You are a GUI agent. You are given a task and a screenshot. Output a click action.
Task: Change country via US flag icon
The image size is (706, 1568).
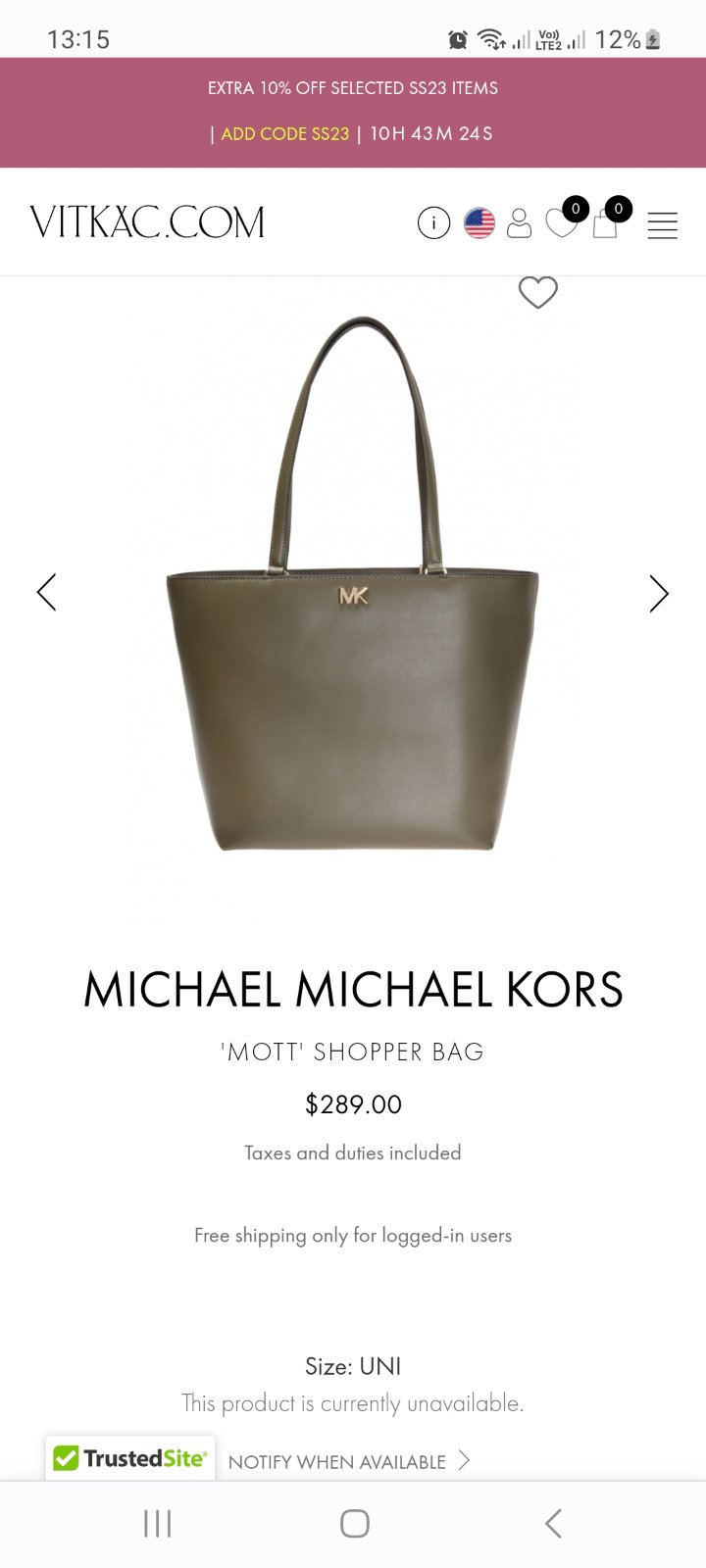tap(479, 223)
